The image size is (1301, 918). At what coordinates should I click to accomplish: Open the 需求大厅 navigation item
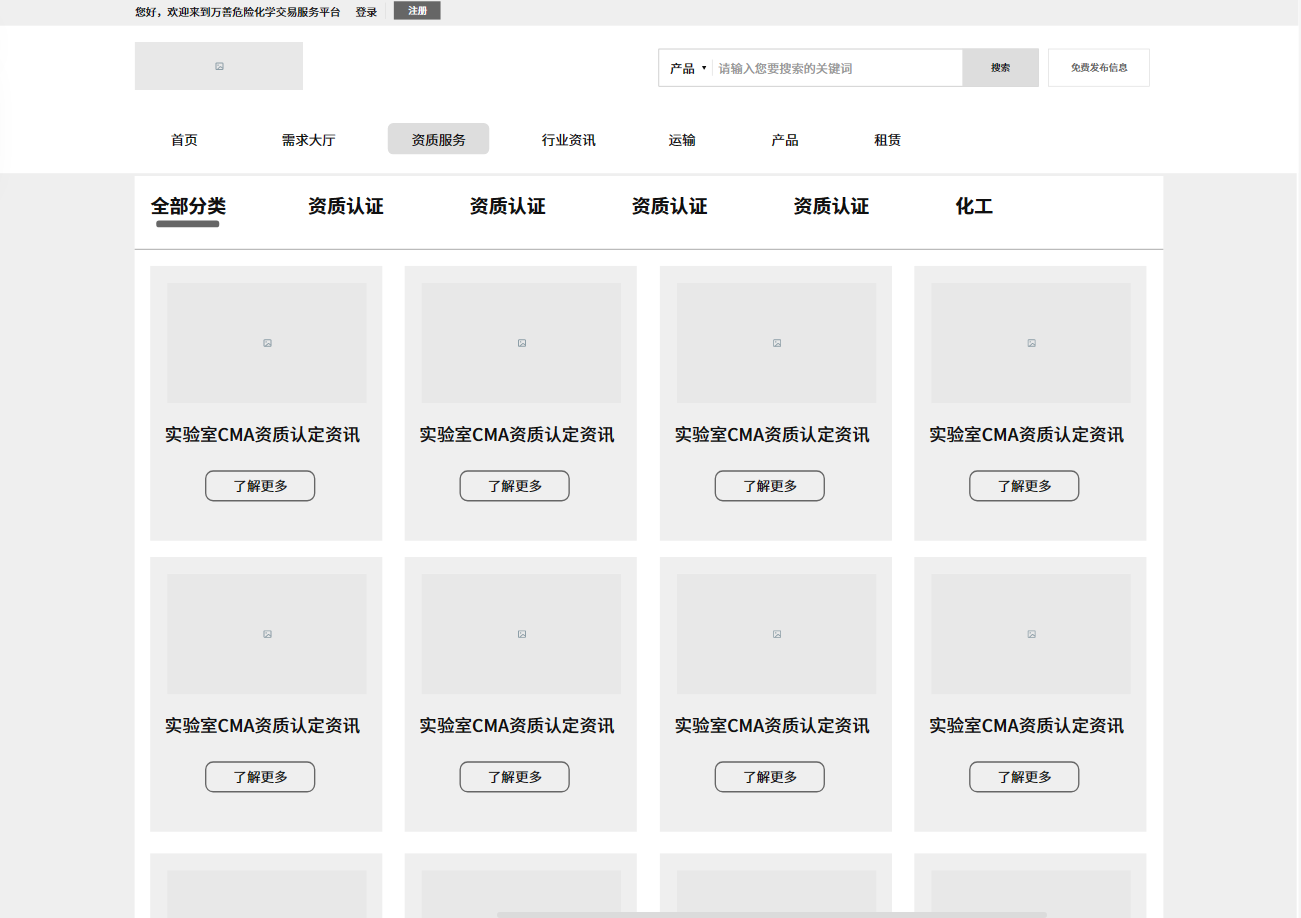[308, 140]
